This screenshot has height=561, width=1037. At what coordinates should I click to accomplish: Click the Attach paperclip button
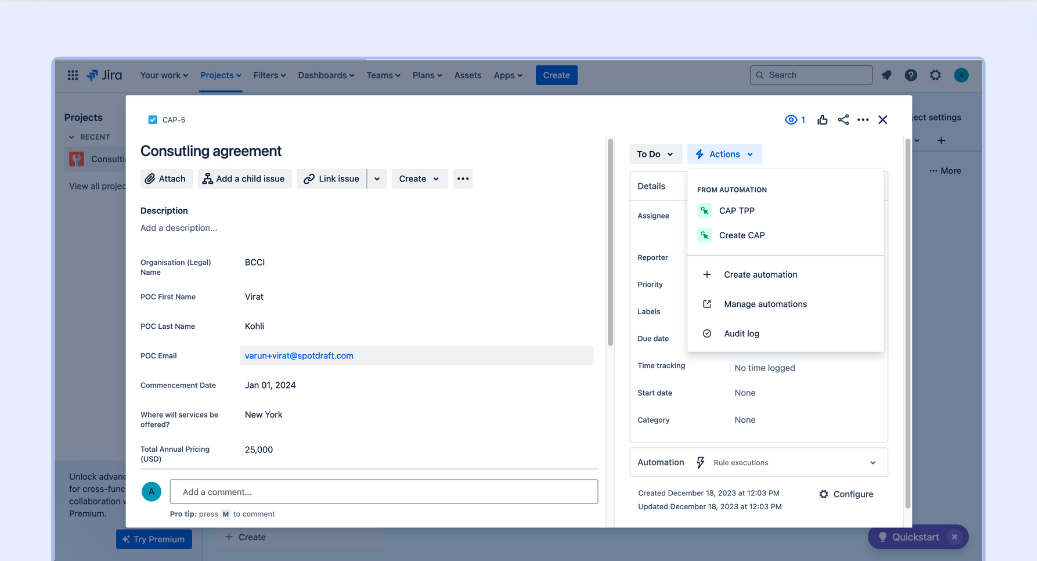pos(165,179)
